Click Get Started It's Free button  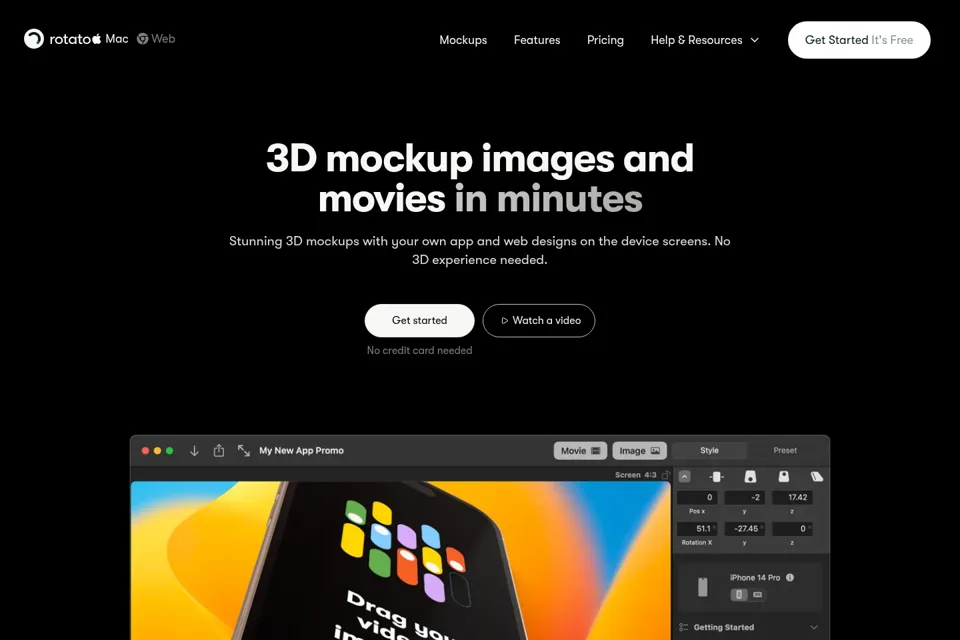click(x=859, y=40)
